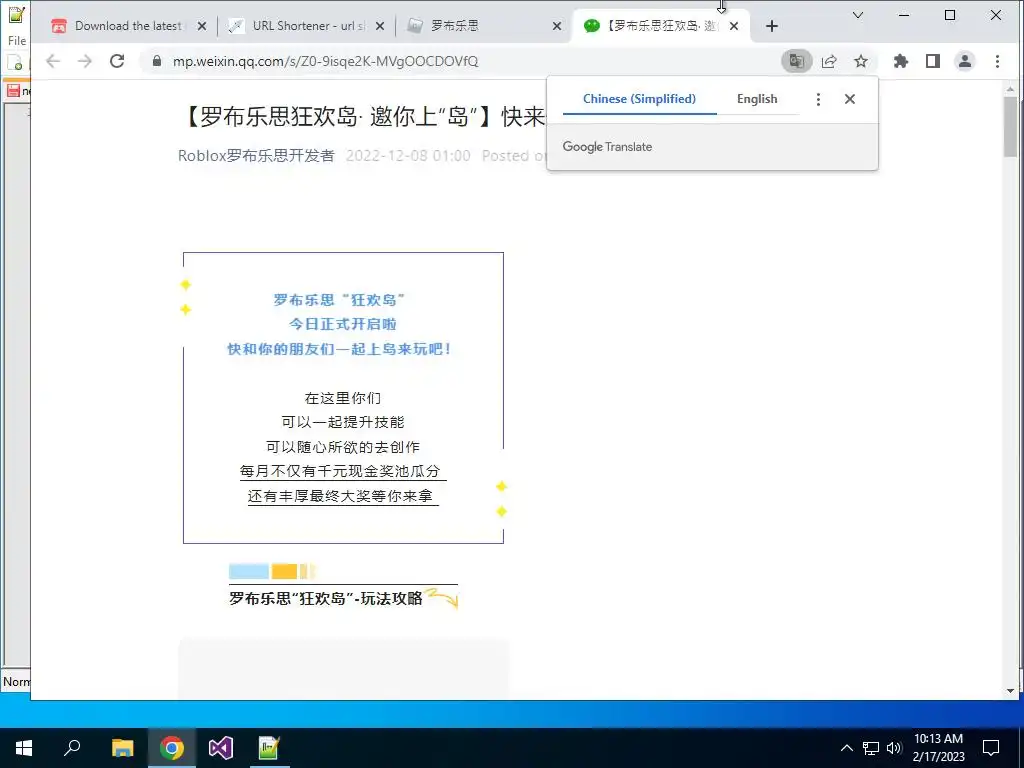Open Chrome's three-dot menu
This screenshot has width=1024, height=768.
(997, 61)
